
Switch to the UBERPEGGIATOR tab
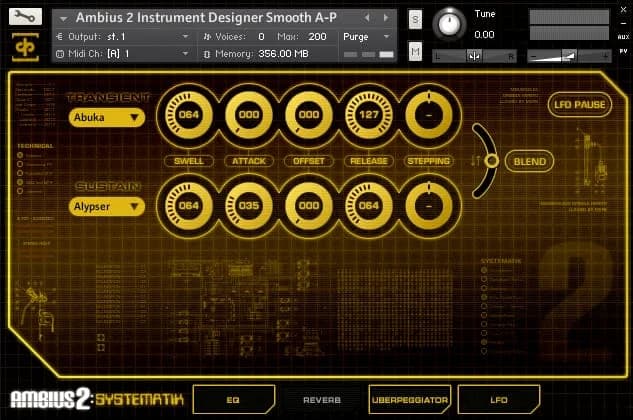pyautogui.click(x=408, y=398)
